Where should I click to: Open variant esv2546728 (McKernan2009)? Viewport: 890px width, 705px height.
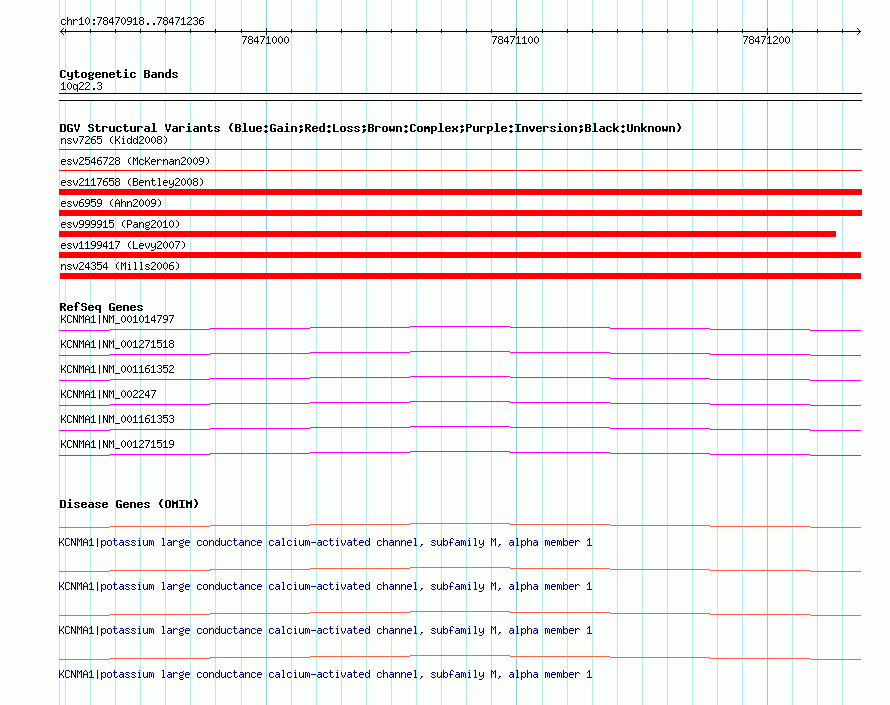135,161
